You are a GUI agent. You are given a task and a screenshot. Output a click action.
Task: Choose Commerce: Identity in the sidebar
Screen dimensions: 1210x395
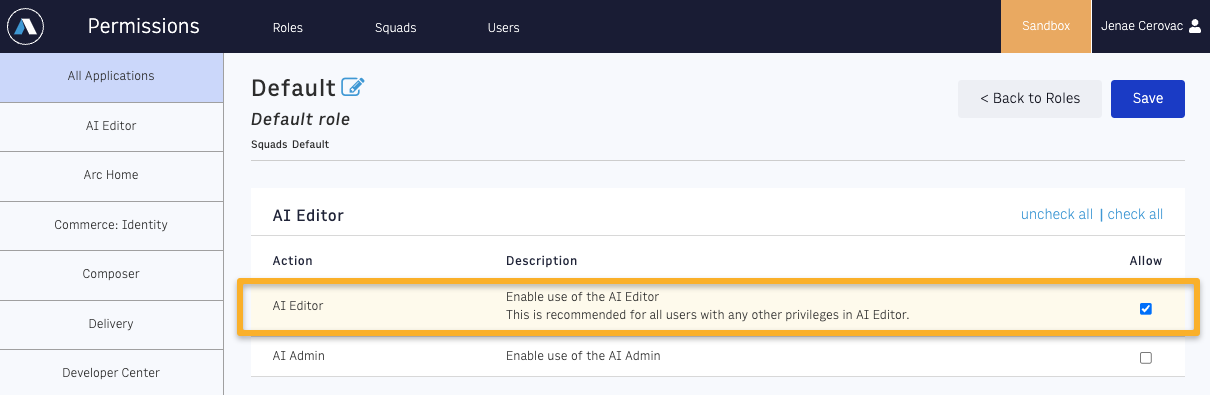[x=111, y=225]
